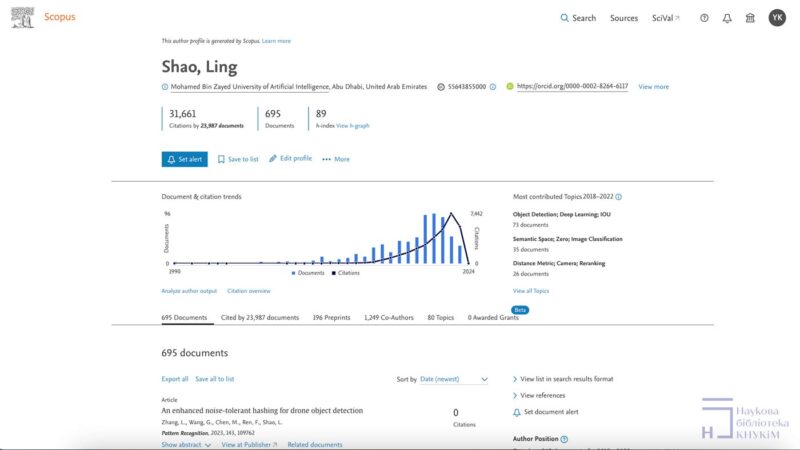Open the help question mark icon
800x450 pixels.
coord(704,18)
